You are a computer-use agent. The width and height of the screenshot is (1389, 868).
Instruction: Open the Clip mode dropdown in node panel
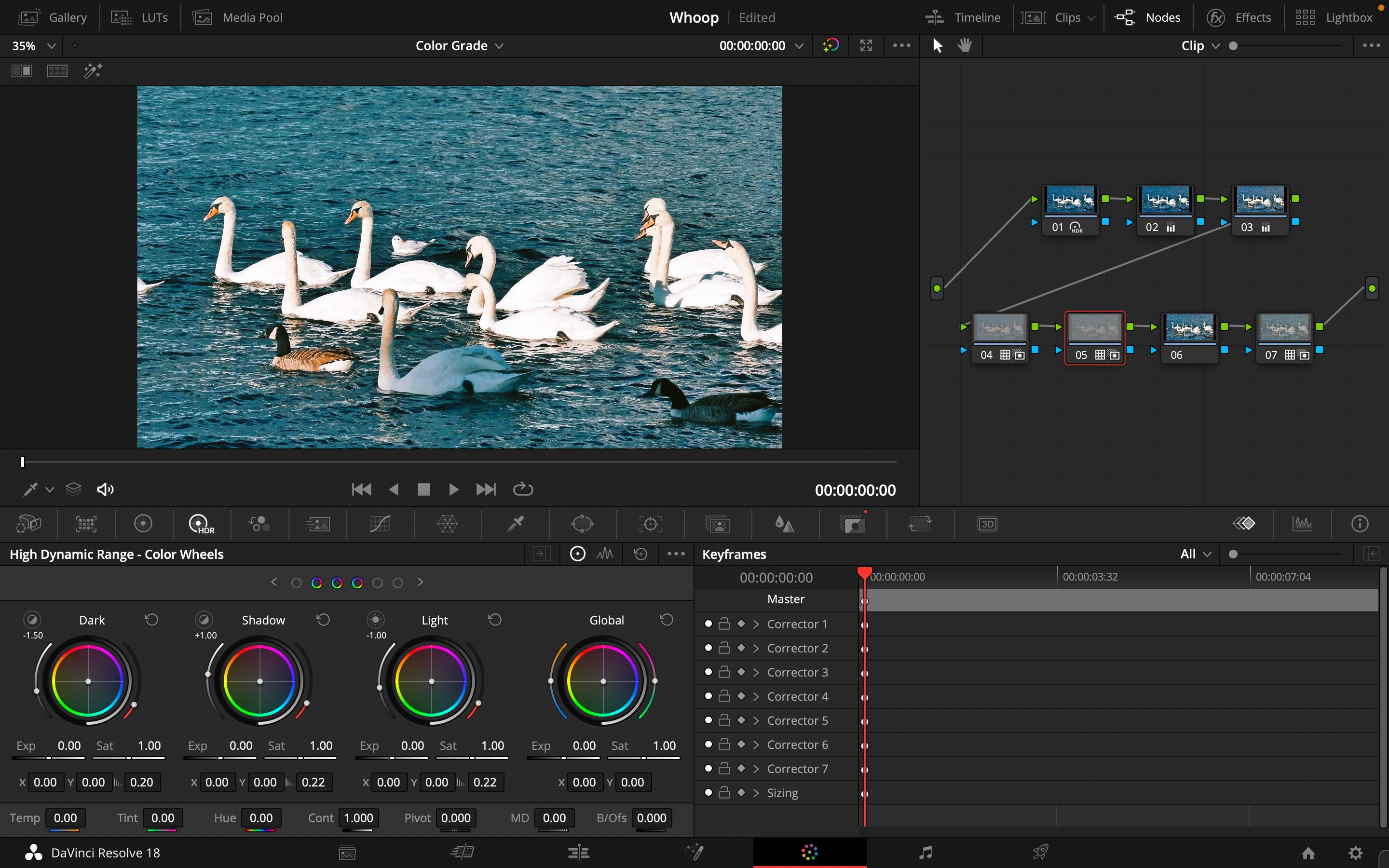pos(1198,45)
